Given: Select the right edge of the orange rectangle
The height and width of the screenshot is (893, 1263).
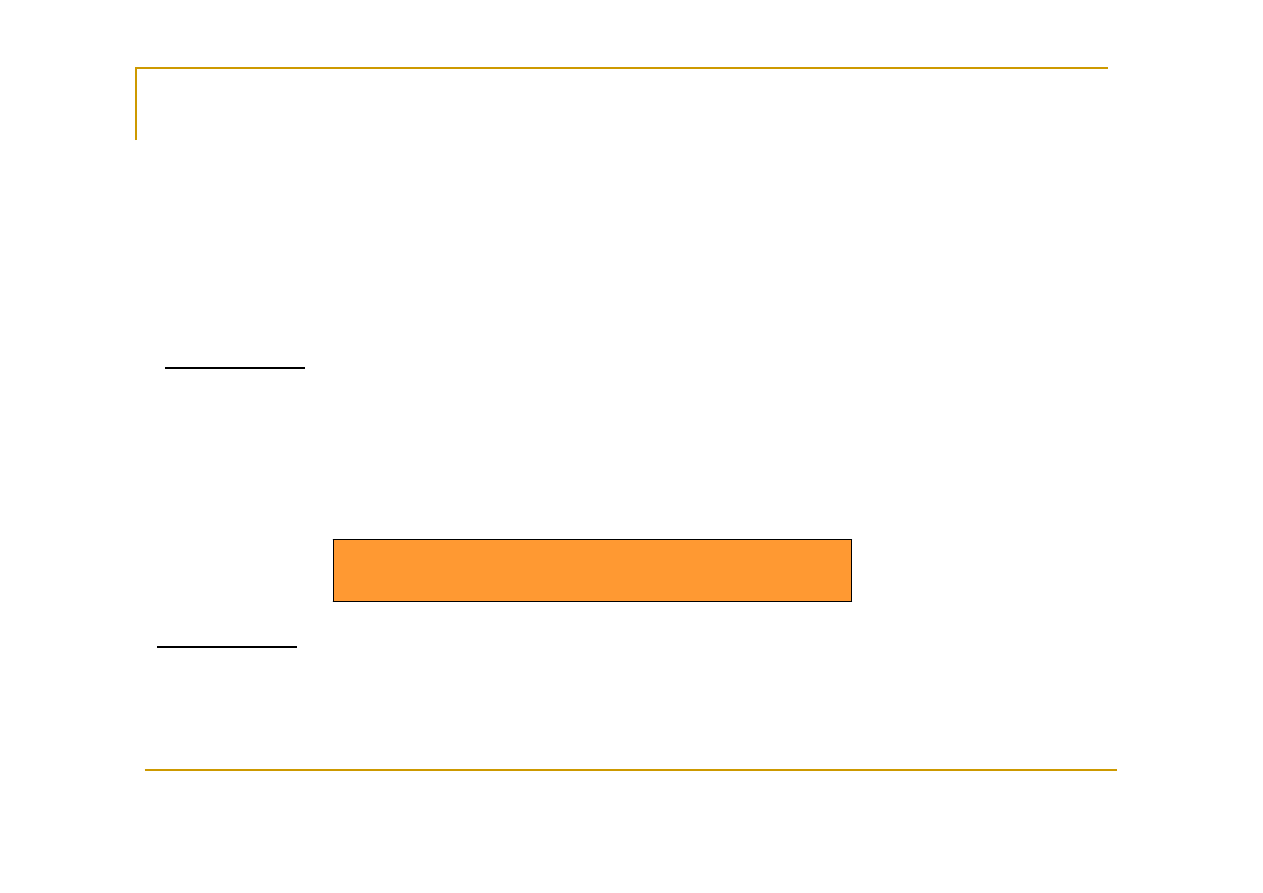Looking at the screenshot, I should pos(851,570).
